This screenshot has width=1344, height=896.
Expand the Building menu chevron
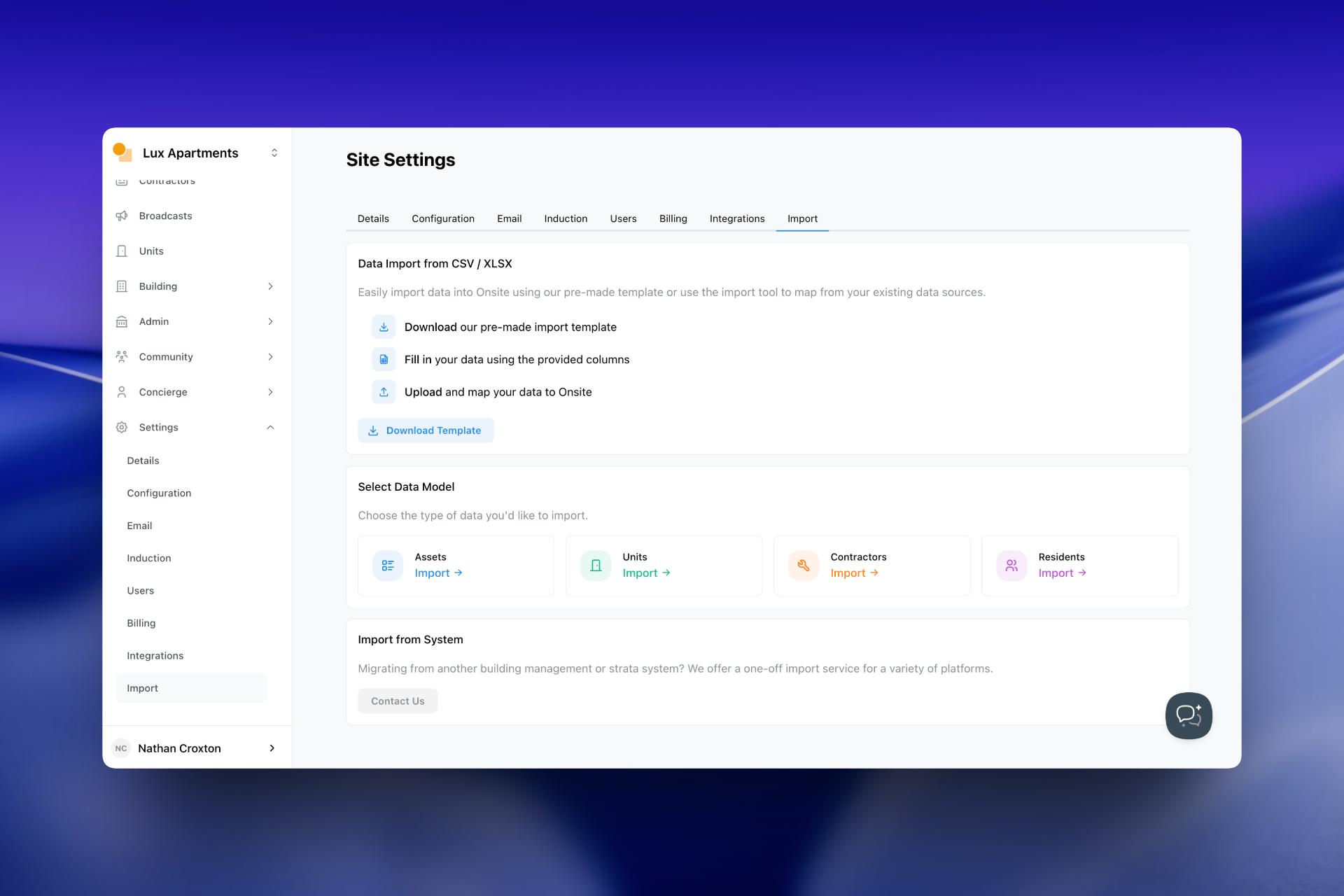[x=270, y=286]
